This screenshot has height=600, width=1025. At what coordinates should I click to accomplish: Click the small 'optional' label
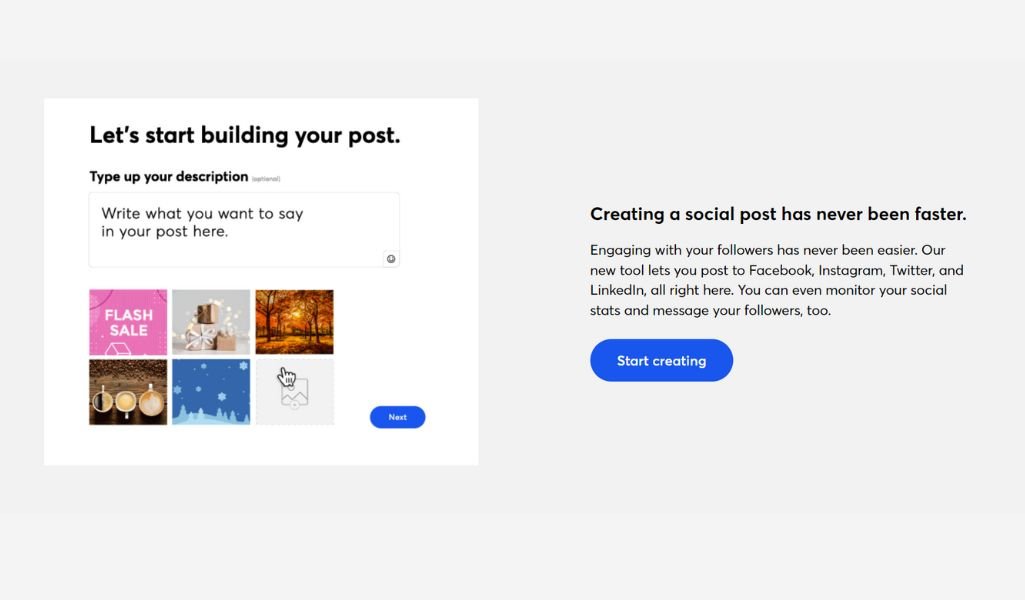pos(266,179)
